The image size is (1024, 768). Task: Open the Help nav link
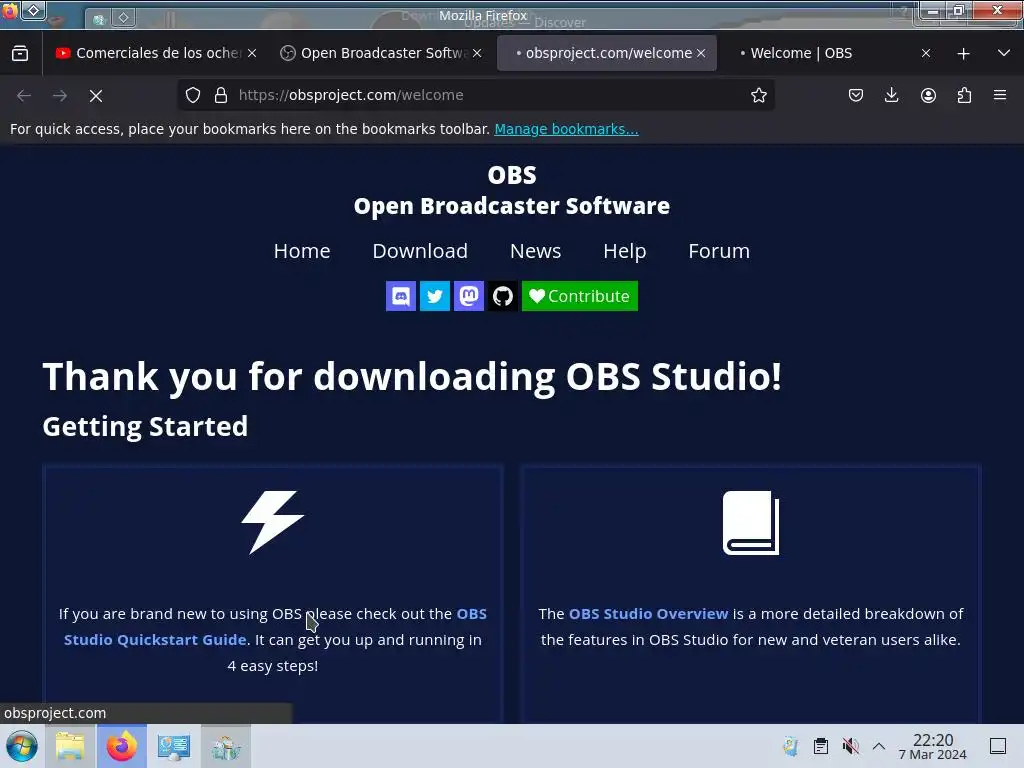[624, 251]
